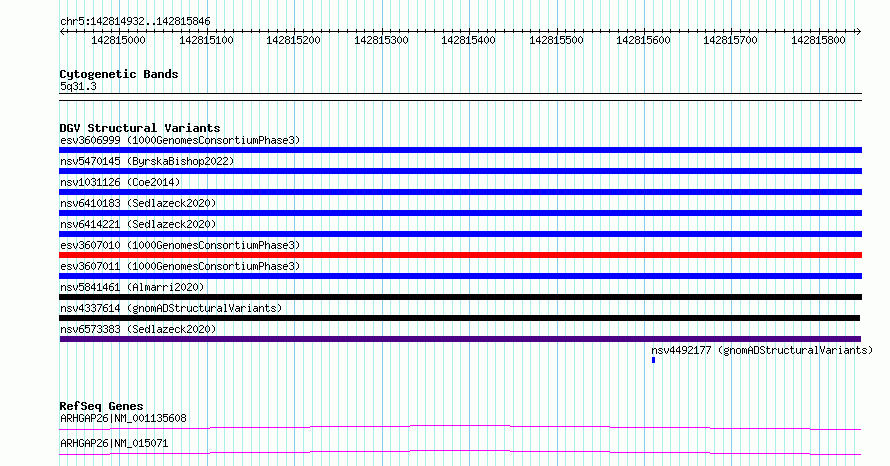The image size is (890, 466).
Task: Select the nsv6410183 (Sedlazeck2020) label
Action: (138, 203)
